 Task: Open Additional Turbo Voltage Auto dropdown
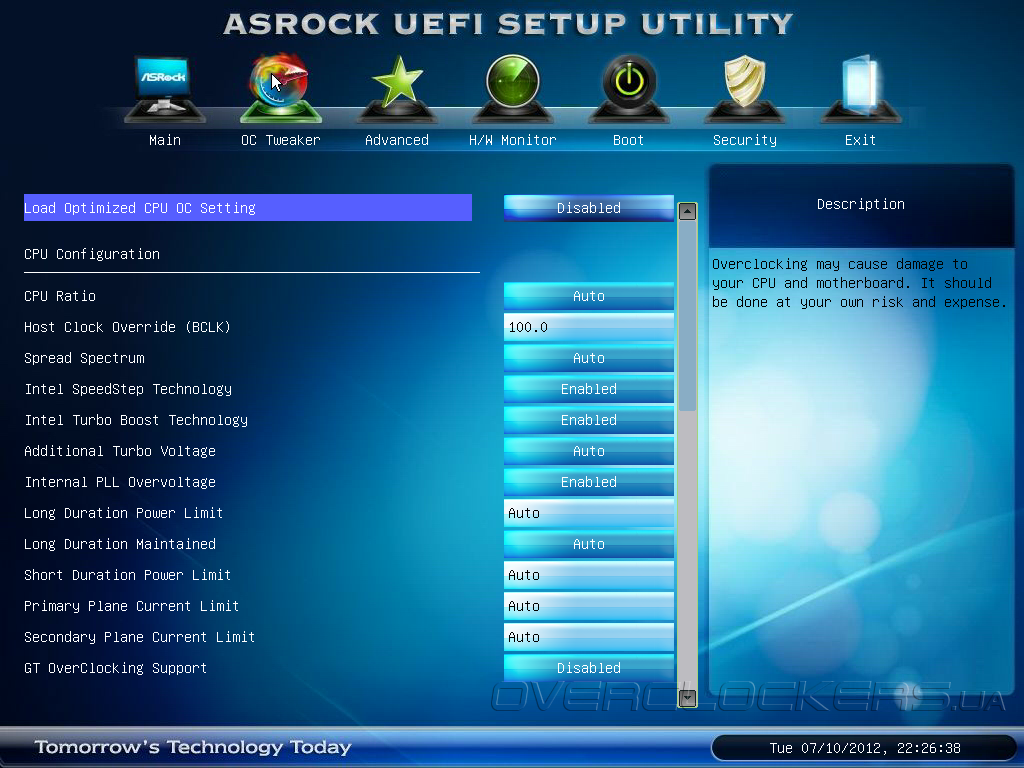coord(588,451)
